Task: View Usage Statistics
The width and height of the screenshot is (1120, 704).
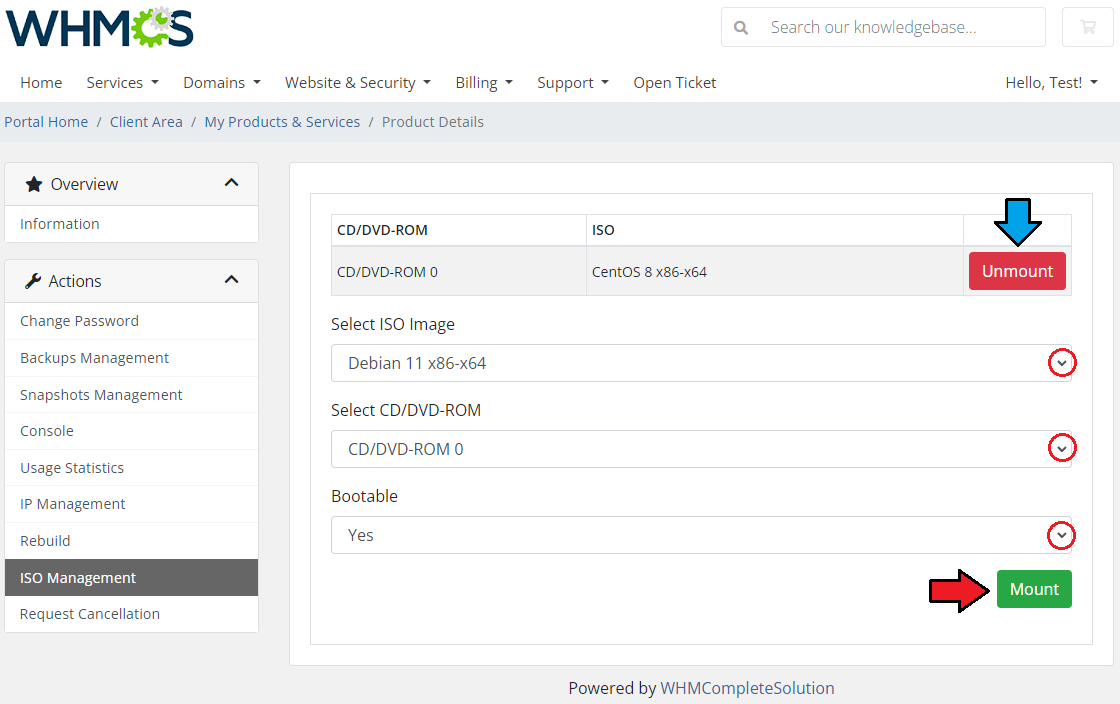Action: (131, 468)
